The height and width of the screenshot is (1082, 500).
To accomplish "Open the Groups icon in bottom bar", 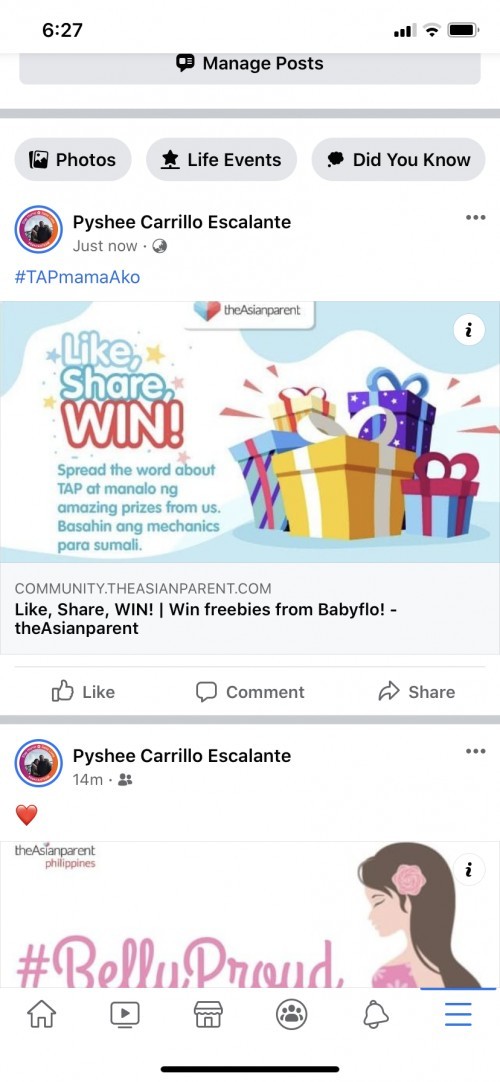I will pos(292,1014).
